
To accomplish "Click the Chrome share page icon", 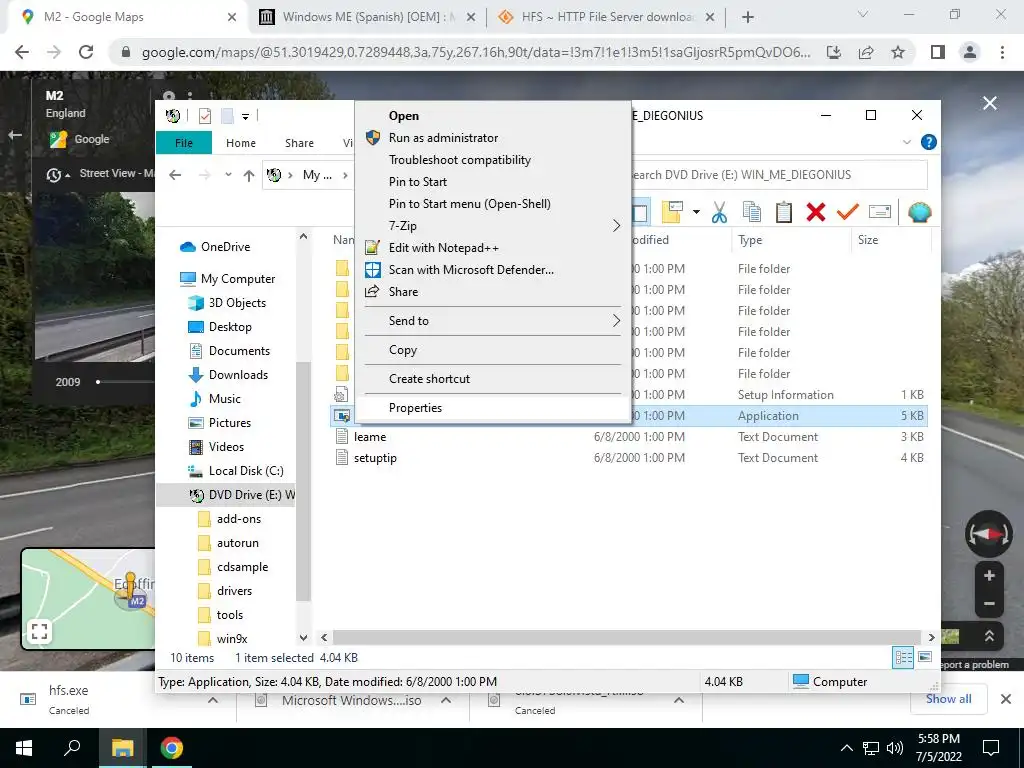I will [x=866, y=52].
